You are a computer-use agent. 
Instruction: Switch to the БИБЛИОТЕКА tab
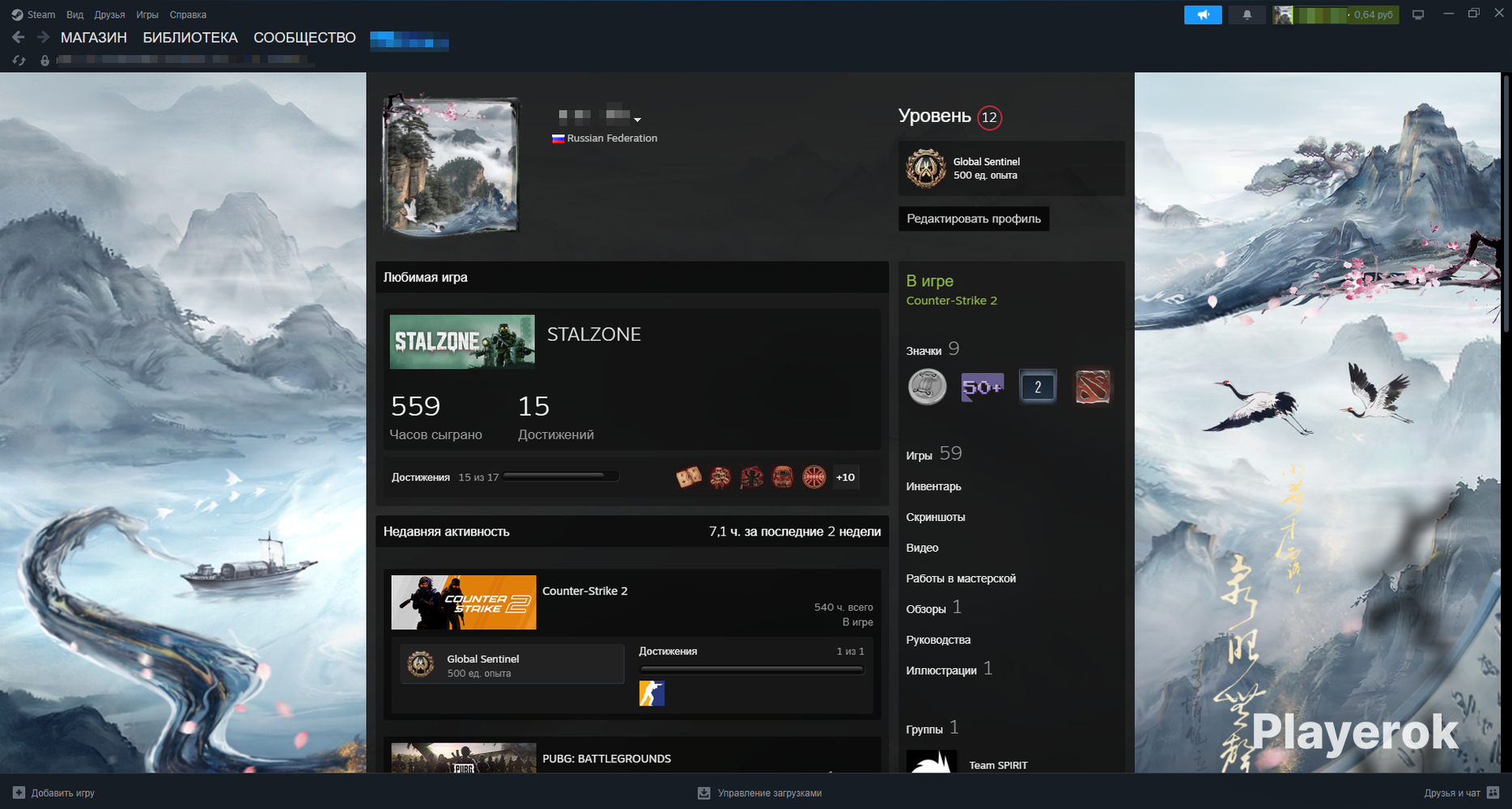point(190,38)
